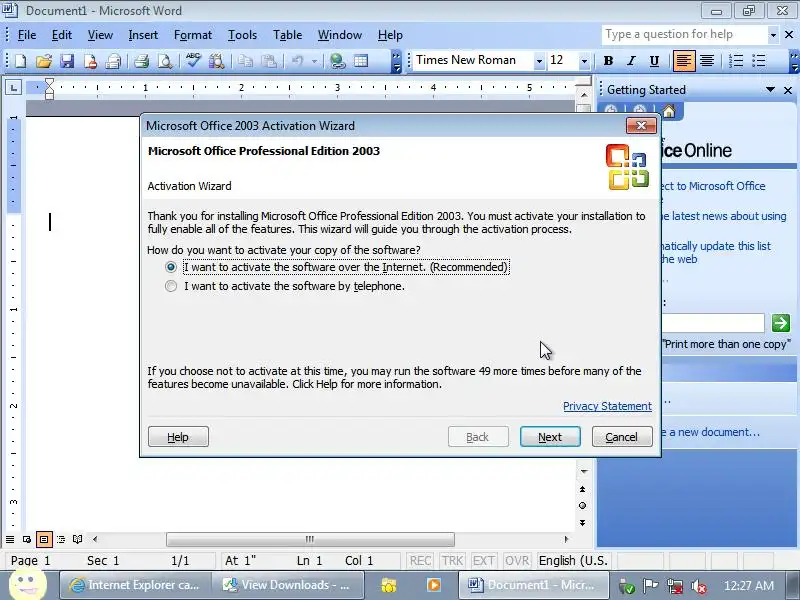Click the Print printer icon

[x=141, y=61]
